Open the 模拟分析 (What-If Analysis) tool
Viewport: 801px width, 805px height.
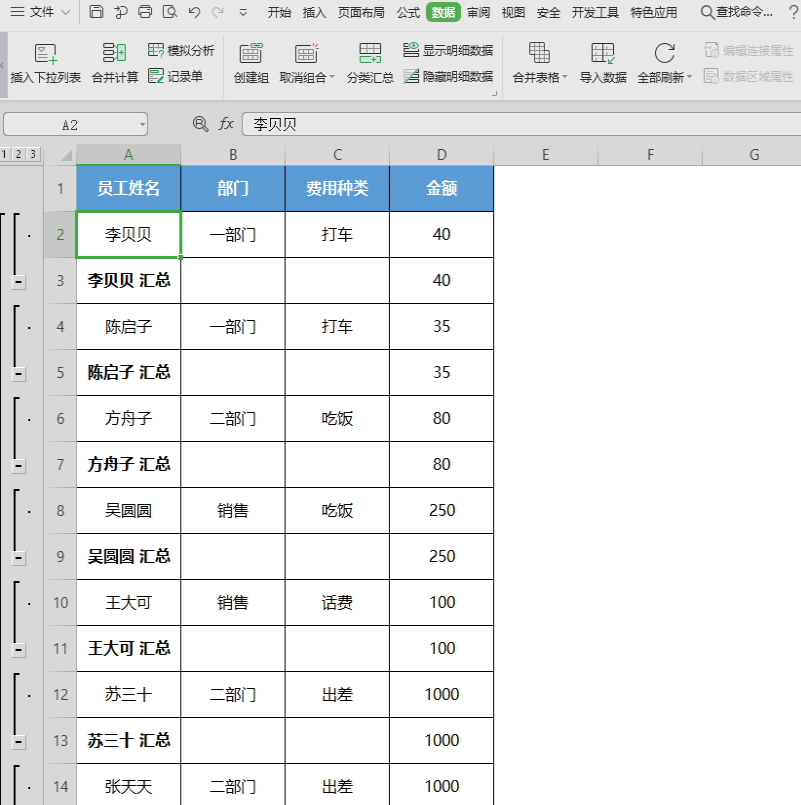(x=182, y=47)
